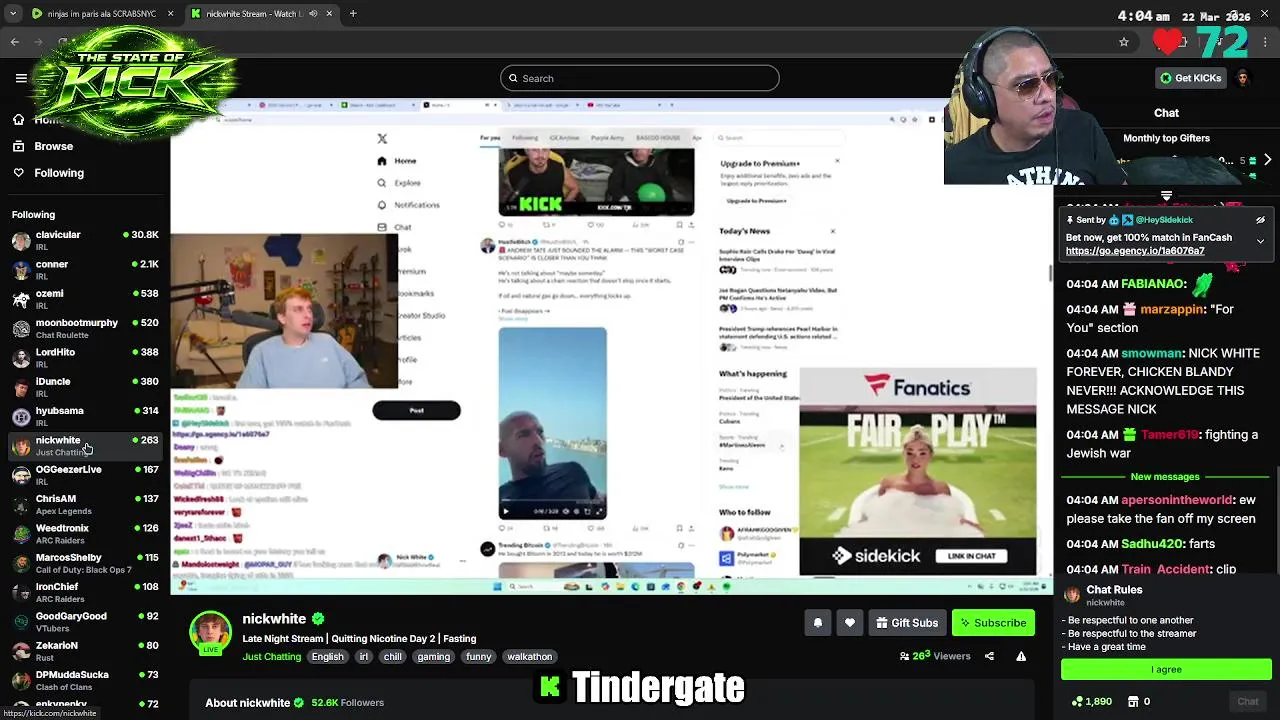Show the next Monthly top Gifters with the arrow

pyautogui.click(x=1267, y=160)
